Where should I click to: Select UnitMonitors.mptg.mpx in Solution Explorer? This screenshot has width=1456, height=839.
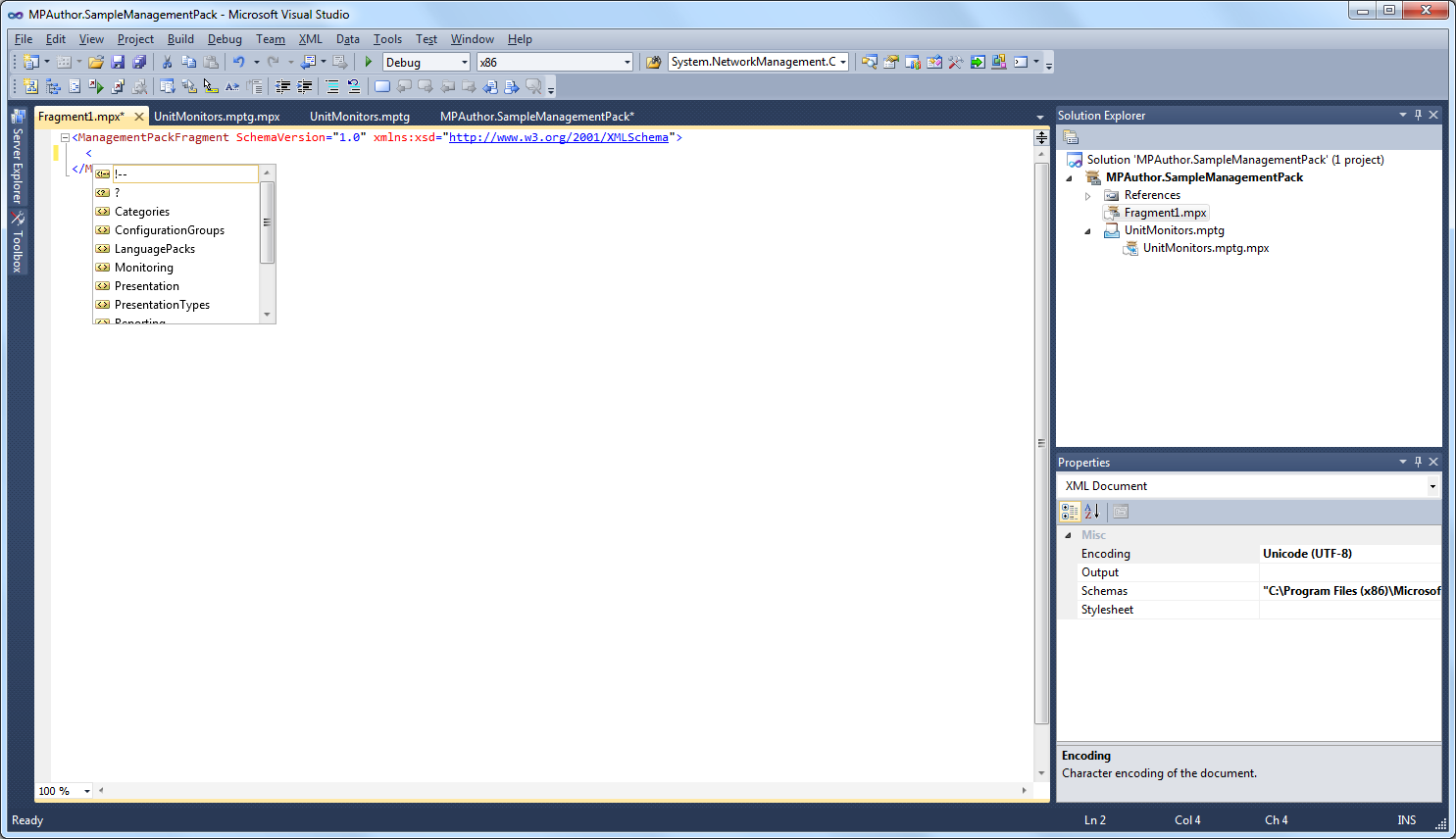(1206, 248)
